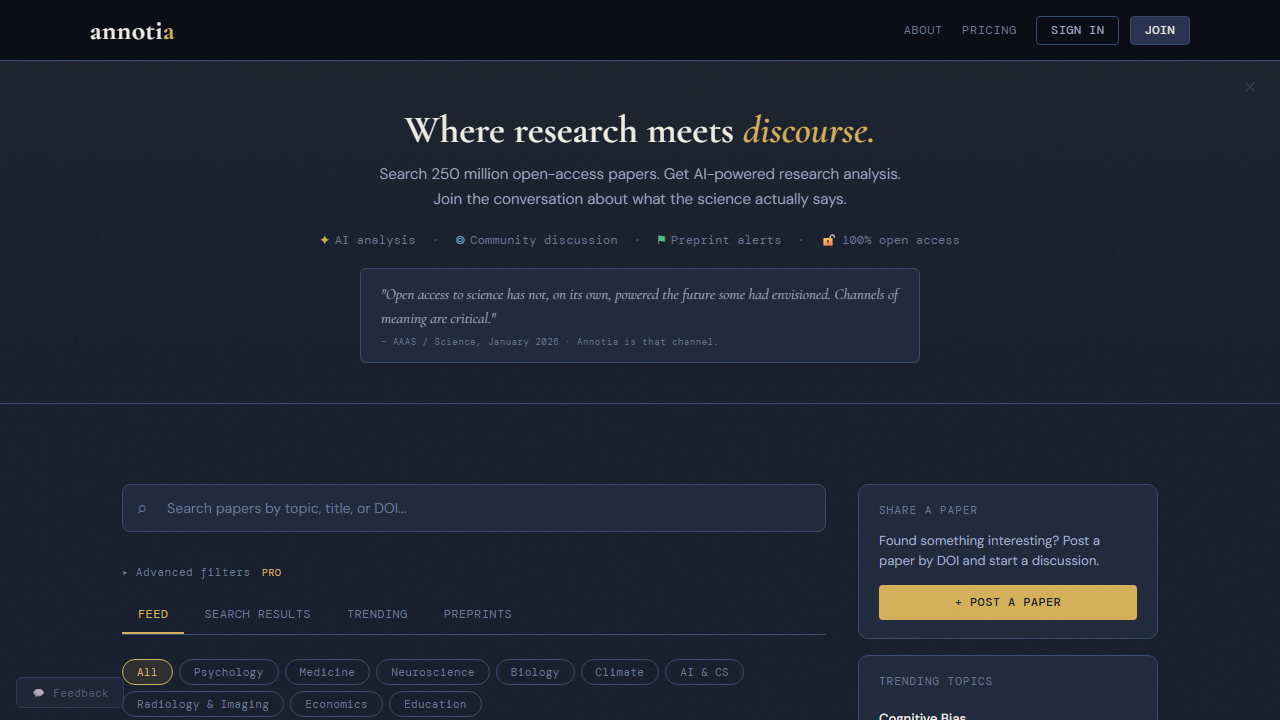Open the Pricing page
The width and height of the screenshot is (1280, 720).
988,30
